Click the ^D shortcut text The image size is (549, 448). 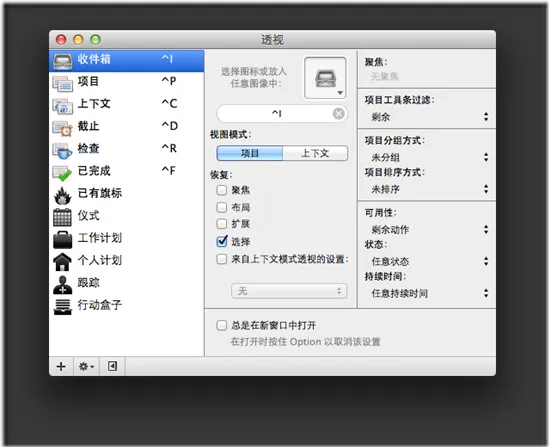[170, 126]
